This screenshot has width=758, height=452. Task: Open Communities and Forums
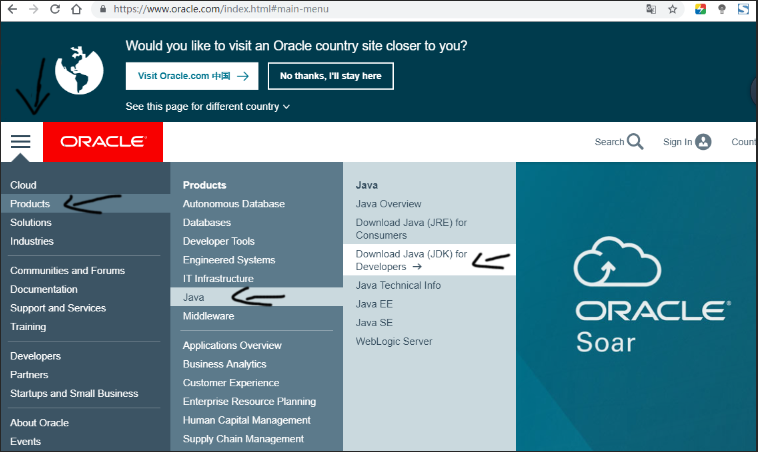pyautogui.click(x=68, y=270)
